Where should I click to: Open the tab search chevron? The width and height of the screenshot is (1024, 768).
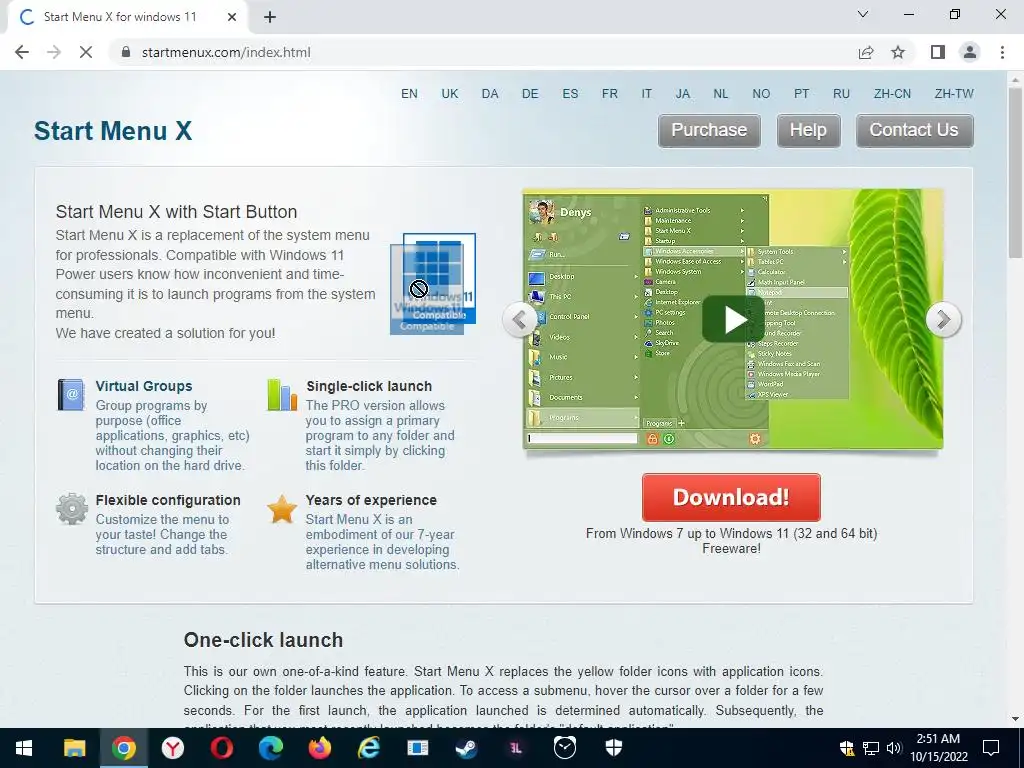pos(863,14)
